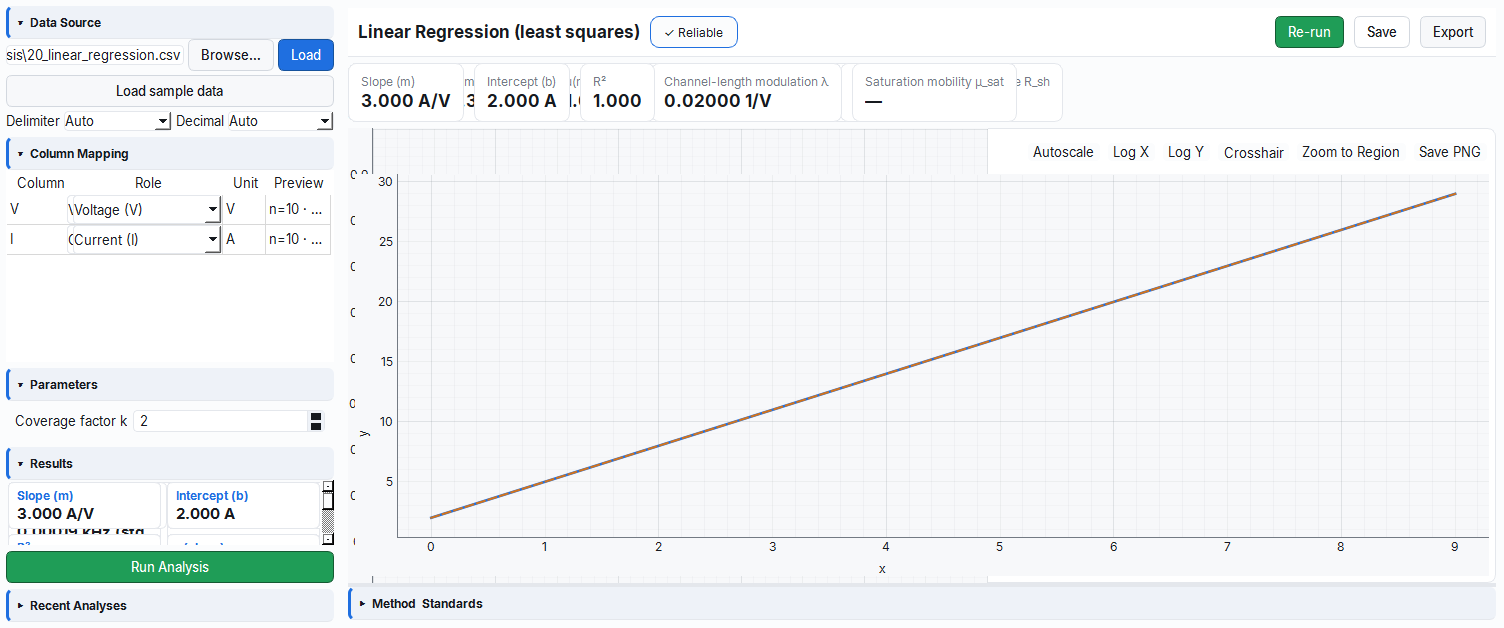Screen dimensions: 1504x628
Task: Click Load sample data
Action: click(x=170, y=91)
